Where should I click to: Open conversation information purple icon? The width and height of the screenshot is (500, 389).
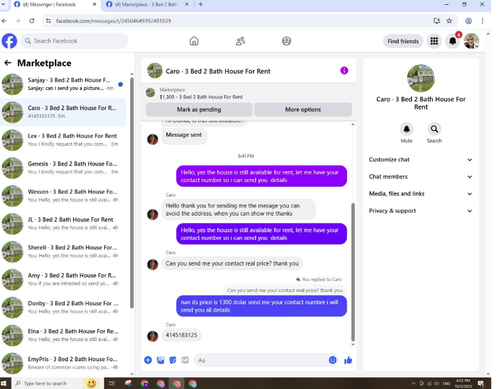tap(344, 71)
